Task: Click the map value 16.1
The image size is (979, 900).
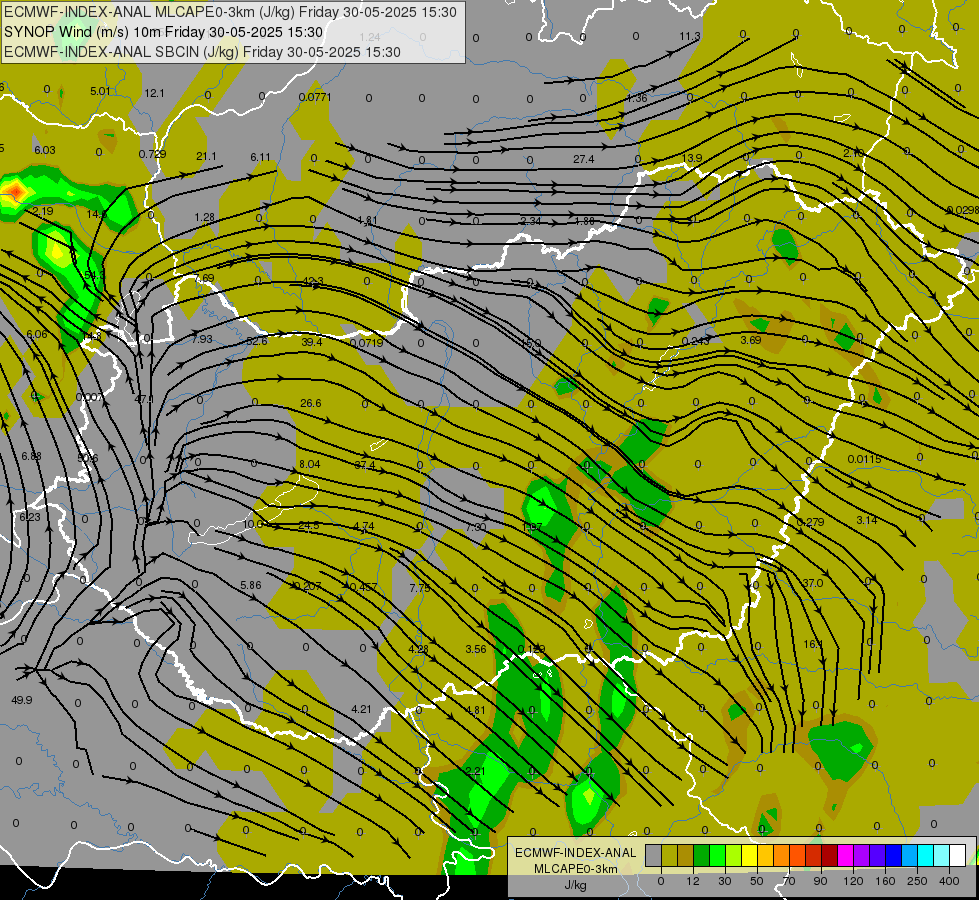Action: [813, 644]
